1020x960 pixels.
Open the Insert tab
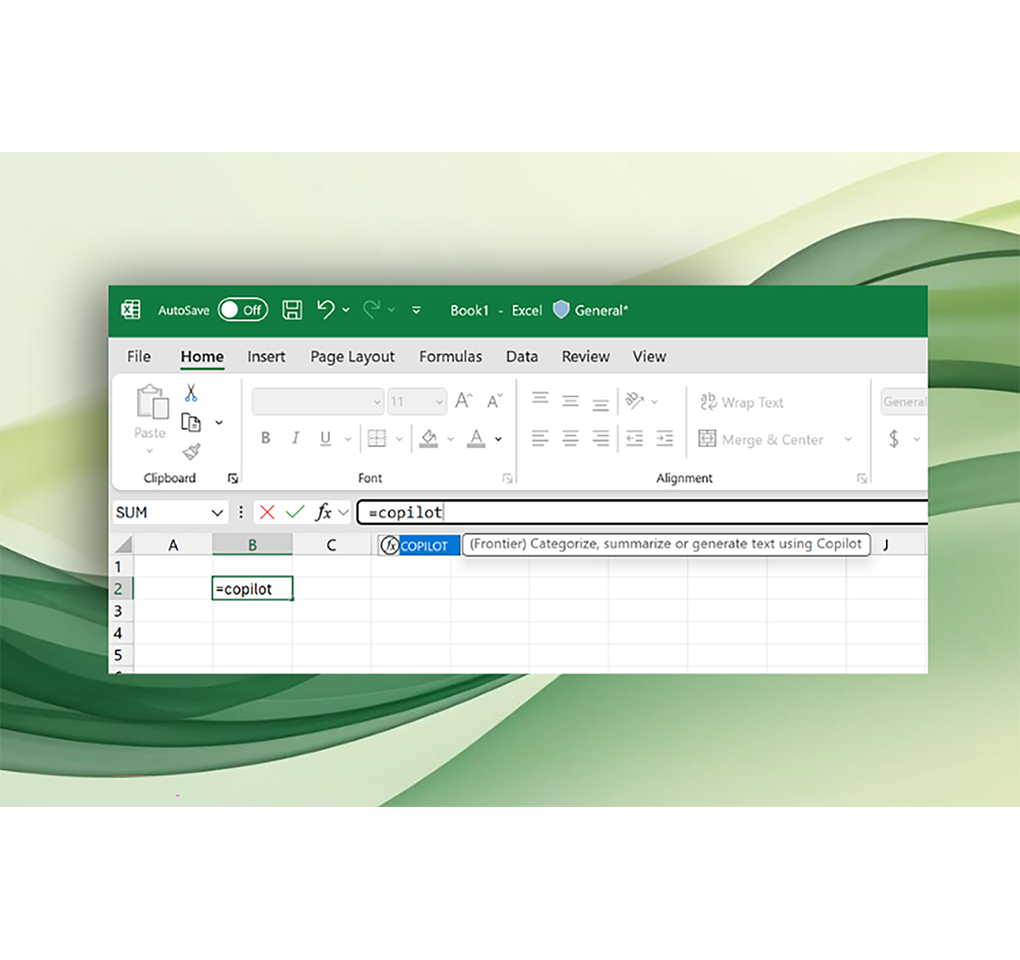click(266, 356)
